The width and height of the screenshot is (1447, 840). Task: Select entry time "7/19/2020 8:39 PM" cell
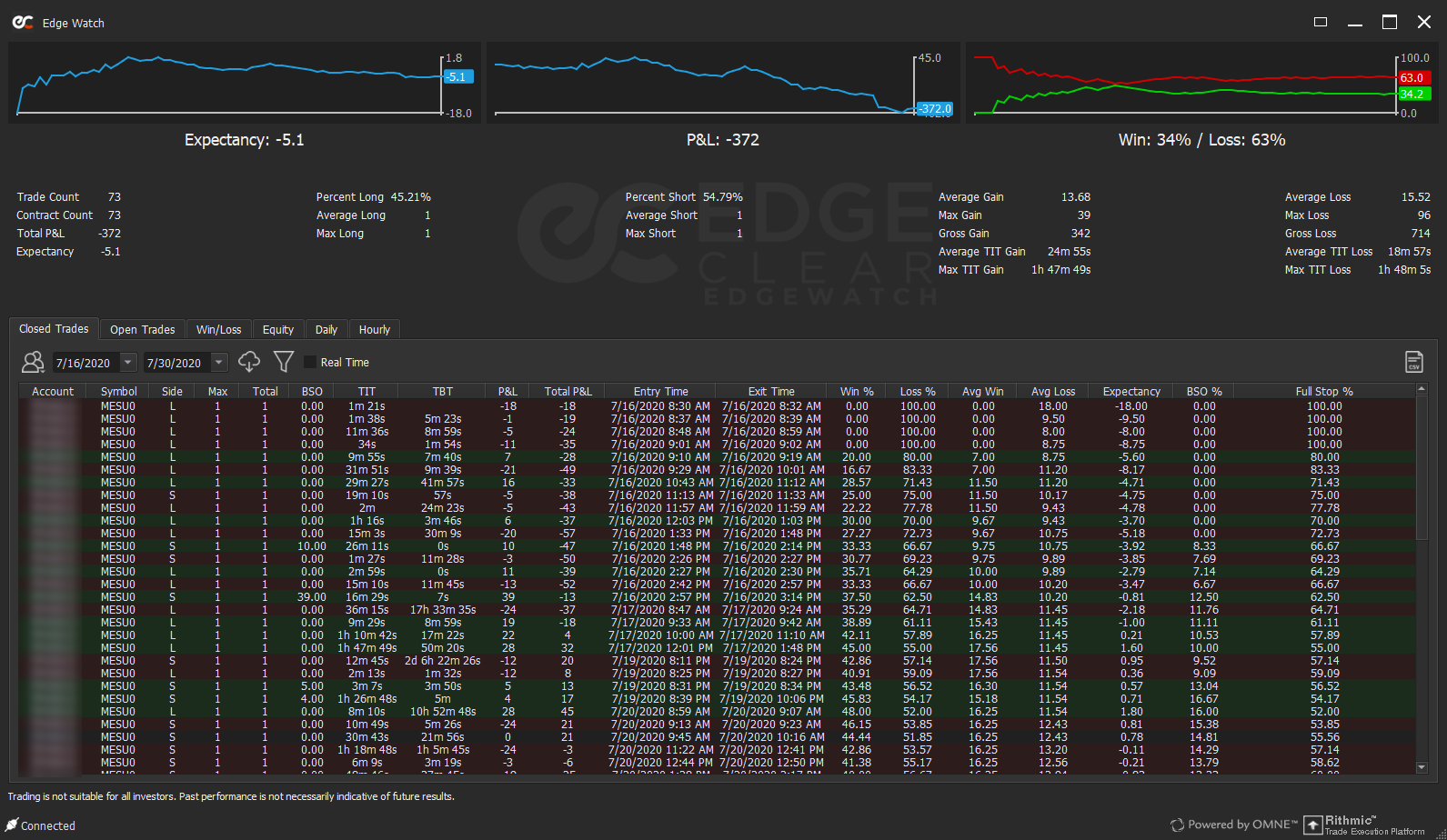pyautogui.click(x=661, y=699)
